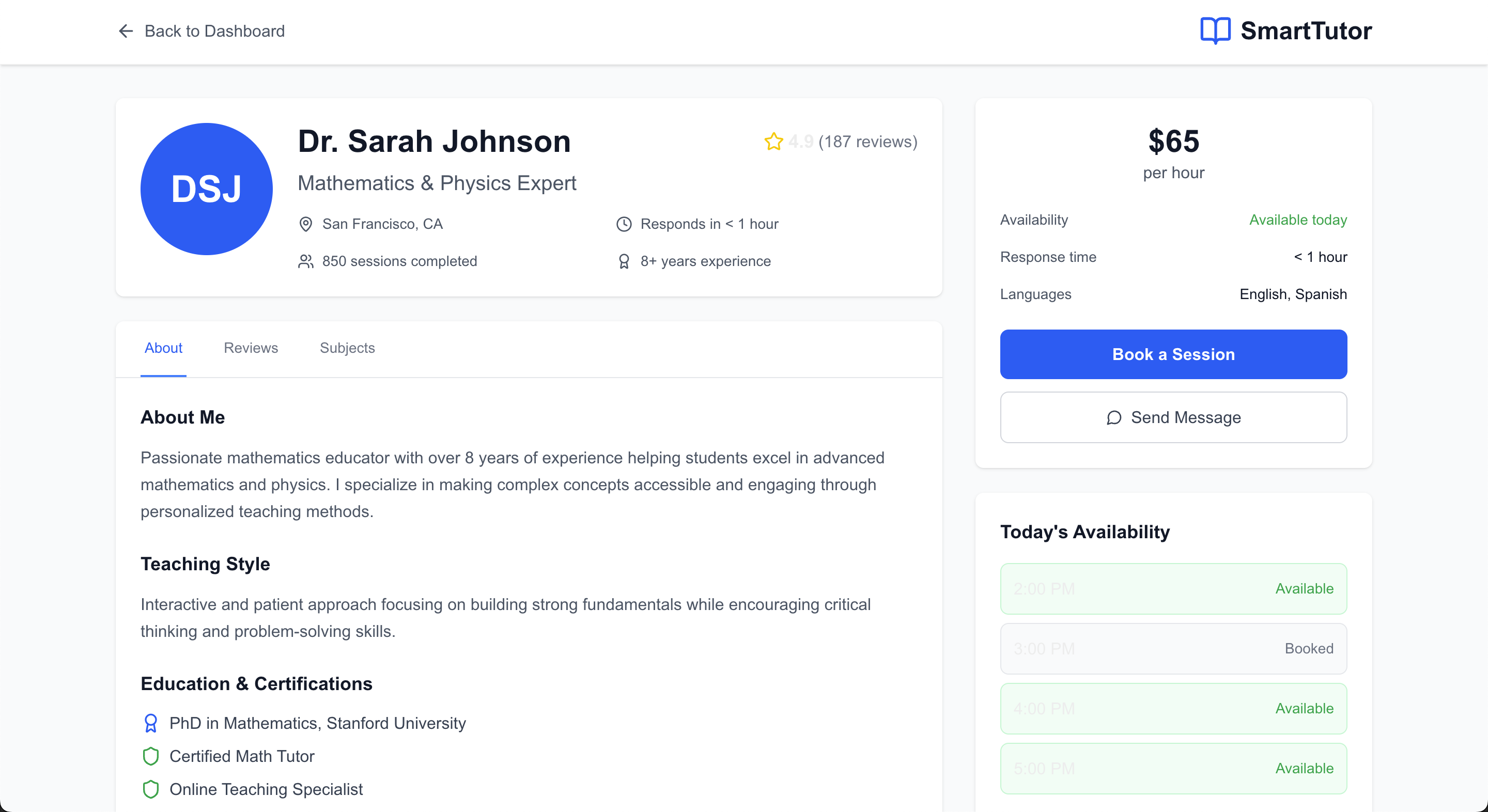1488x812 pixels.
Task: Click the SmartTutor book logo icon
Action: pyautogui.click(x=1215, y=30)
